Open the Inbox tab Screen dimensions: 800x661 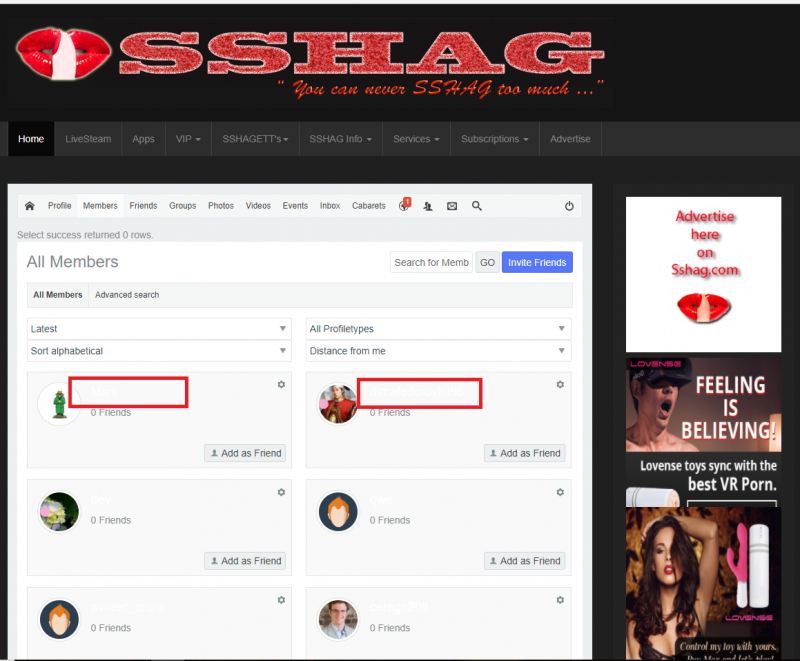coord(330,206)
